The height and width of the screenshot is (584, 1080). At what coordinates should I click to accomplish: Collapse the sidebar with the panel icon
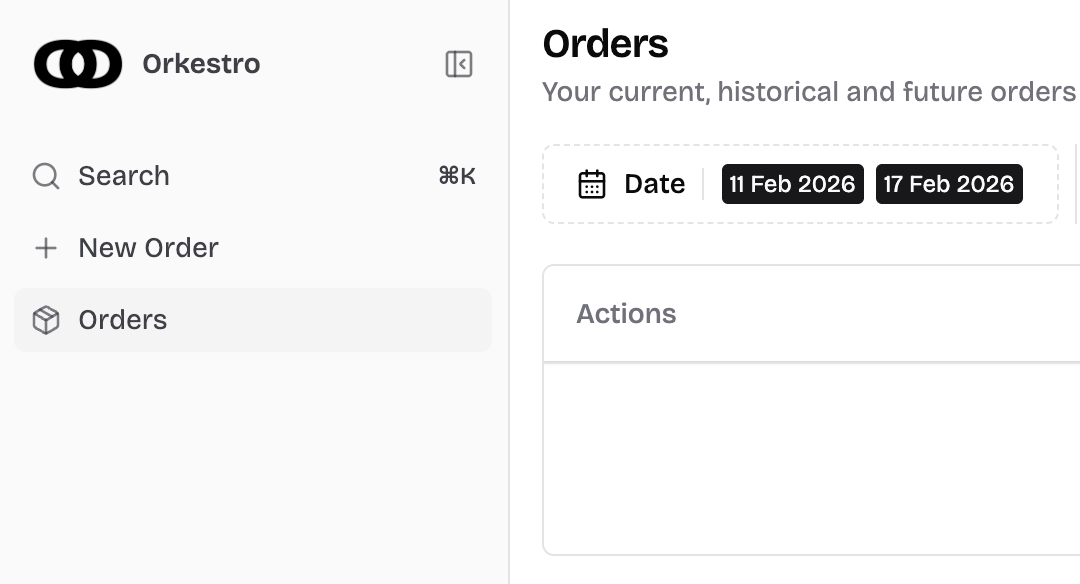pyautogui.click(x=459, y=64)
